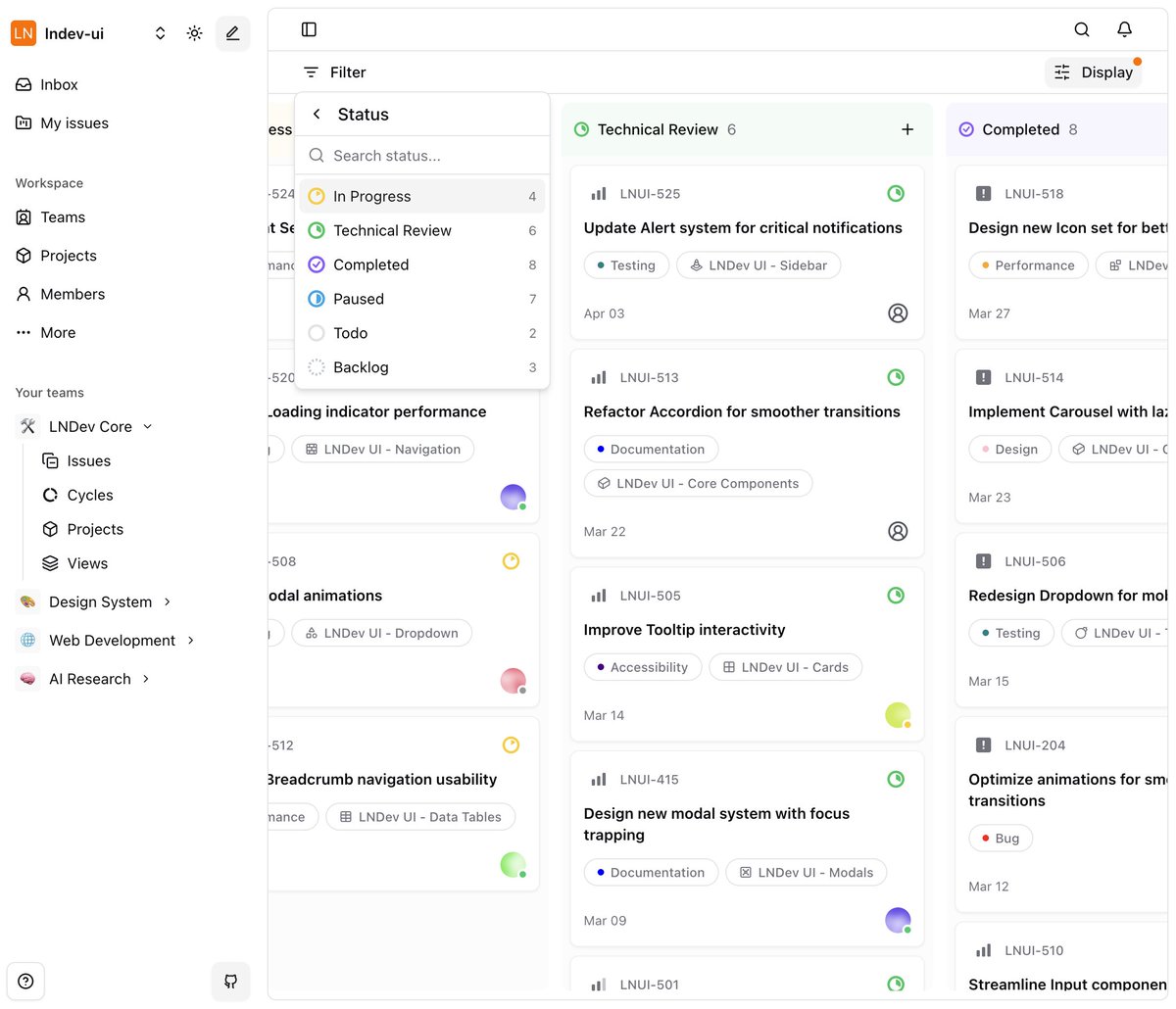This screenshot has width=1176, height=1009.
Task: Click priority bars icon on LNUI-525
Action: pyautogui.click(x=599, y=194)
